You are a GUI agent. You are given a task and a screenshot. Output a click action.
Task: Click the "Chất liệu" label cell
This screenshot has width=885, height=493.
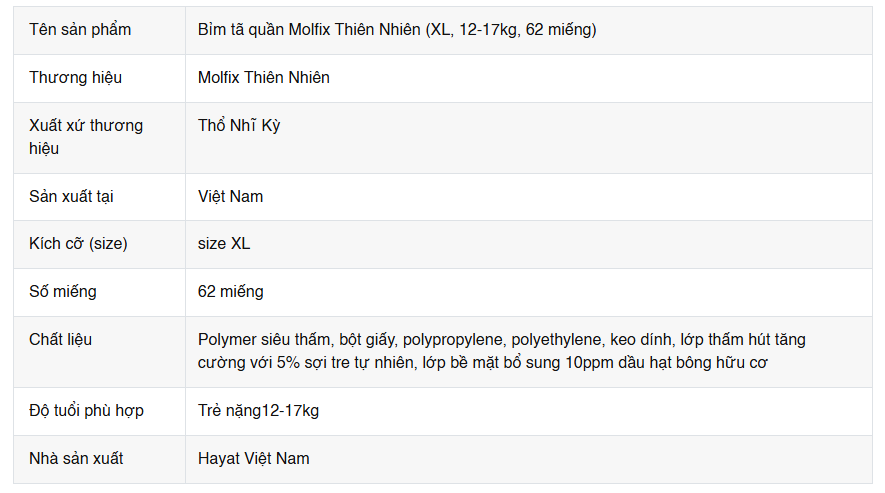click(x=60, y=340)
